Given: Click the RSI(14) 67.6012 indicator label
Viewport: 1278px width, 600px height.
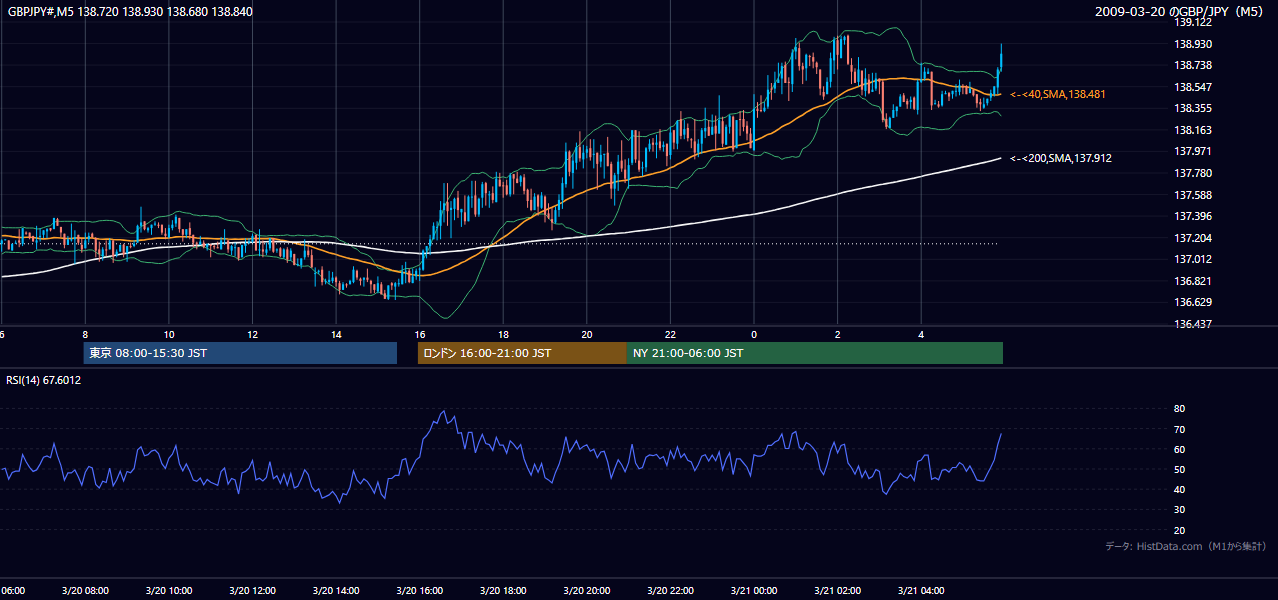Looking at the screenshot, I should [x=44, y=380].
